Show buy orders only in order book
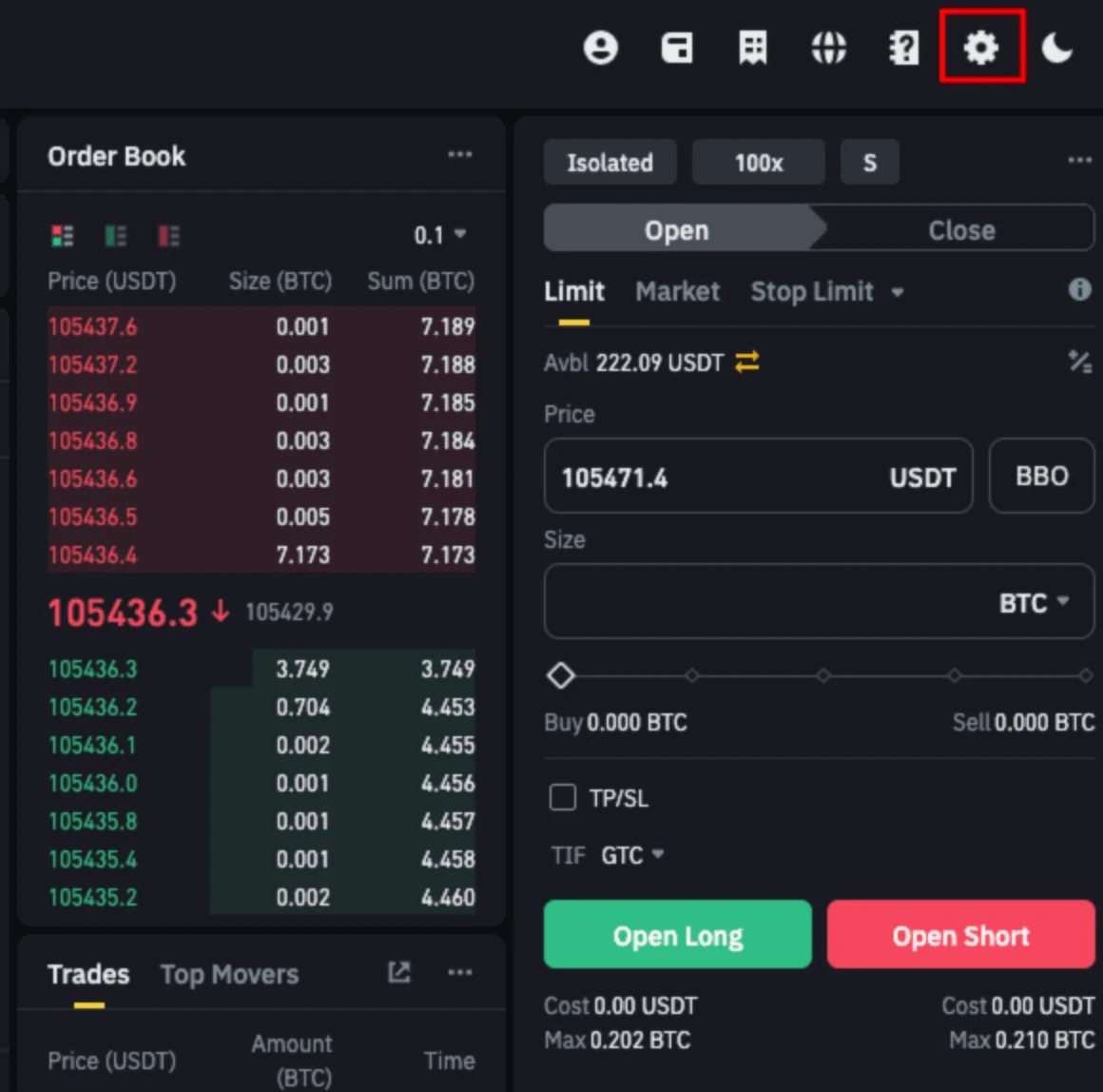This screenshot has width=1103, height=1092. (115, 236)
